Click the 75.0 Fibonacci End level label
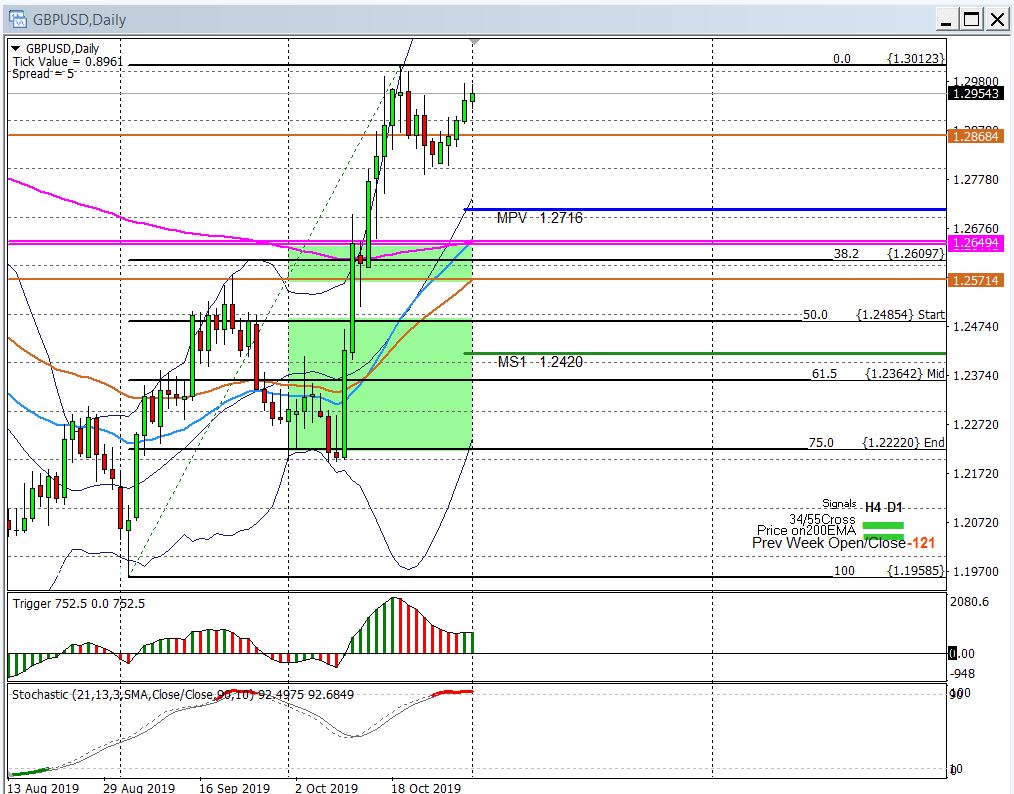1014x794 pixels. (876, 443)
